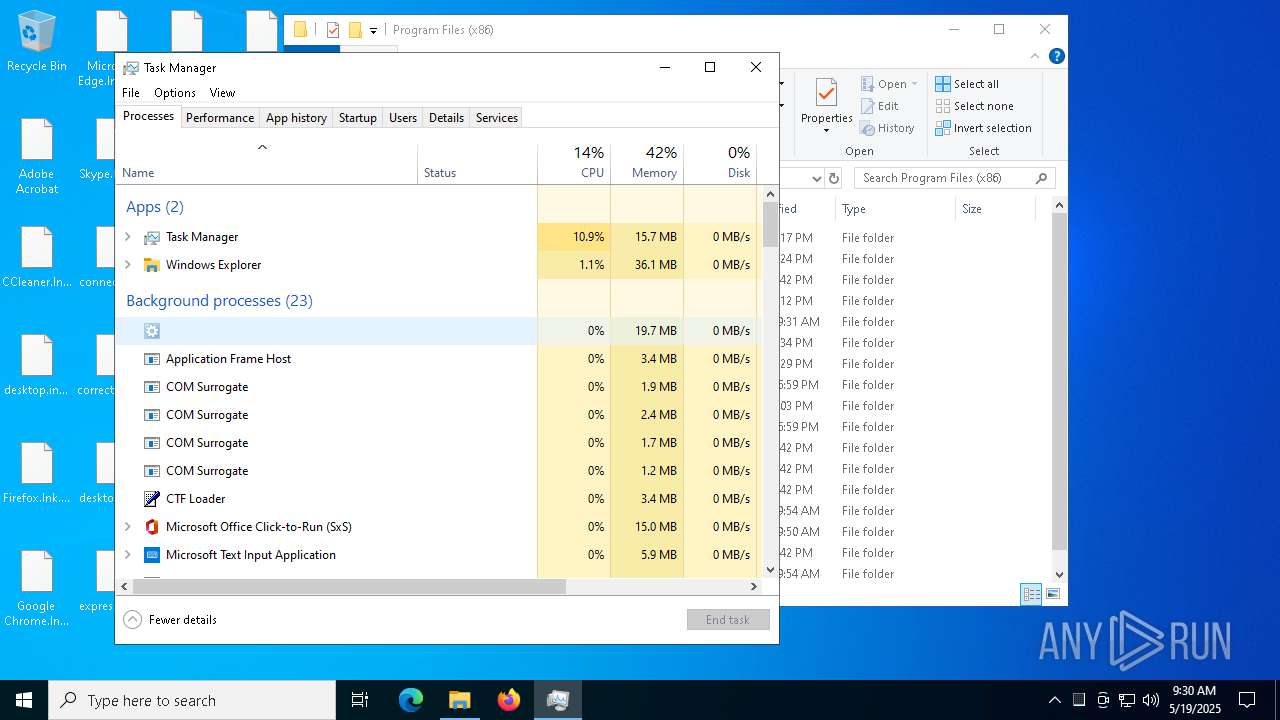Sort processes by Memory column
This screenshot has height=720, width=1280.
[647, 162]
